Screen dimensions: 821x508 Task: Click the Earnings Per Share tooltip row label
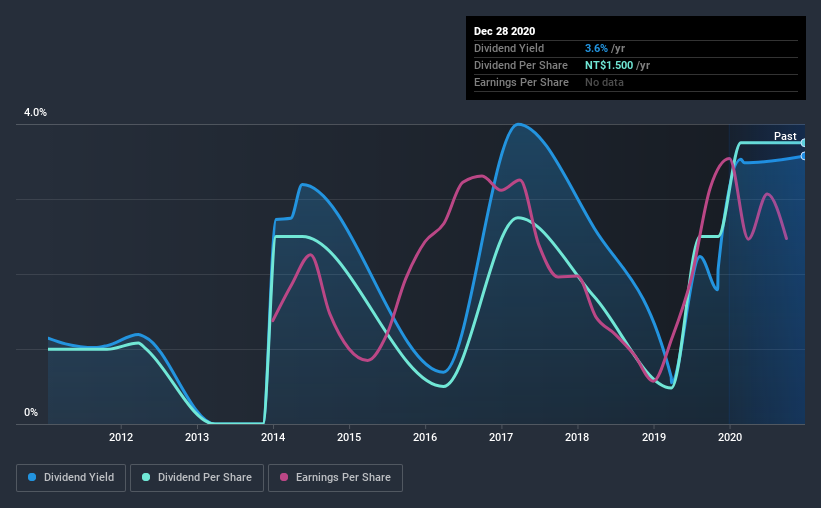[521, 82]
